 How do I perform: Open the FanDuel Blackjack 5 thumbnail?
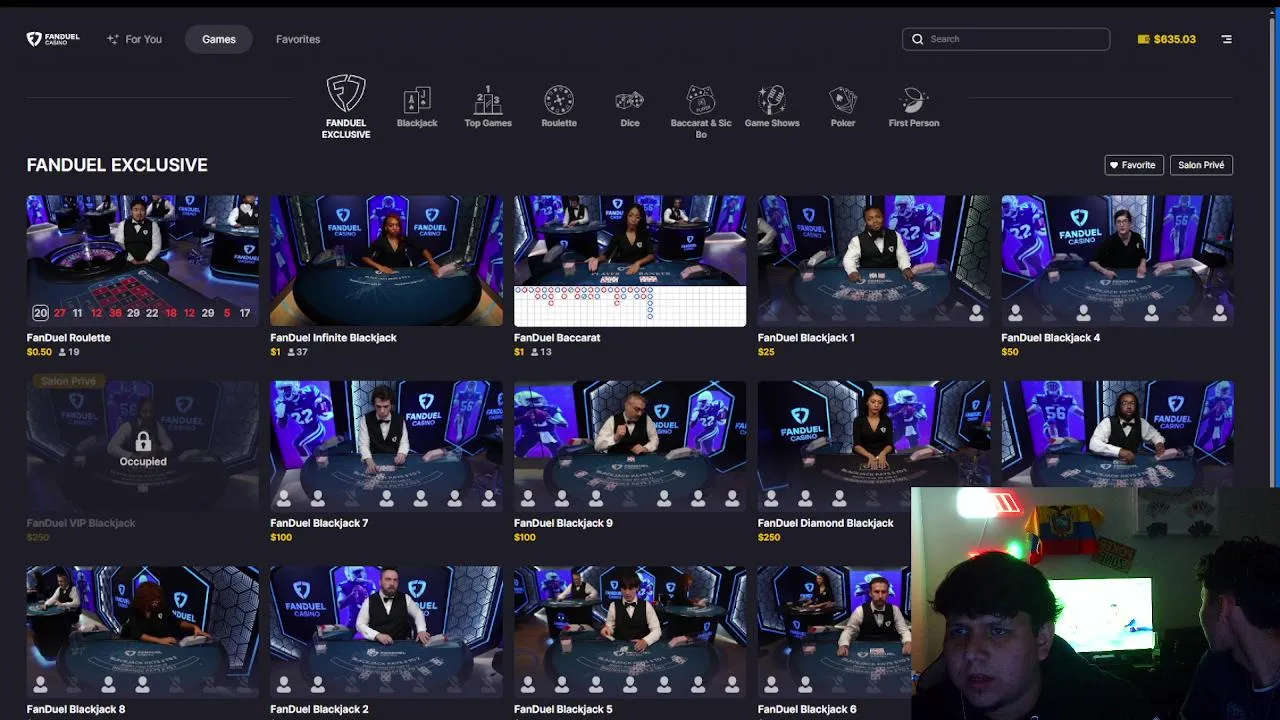pos(630,632)
